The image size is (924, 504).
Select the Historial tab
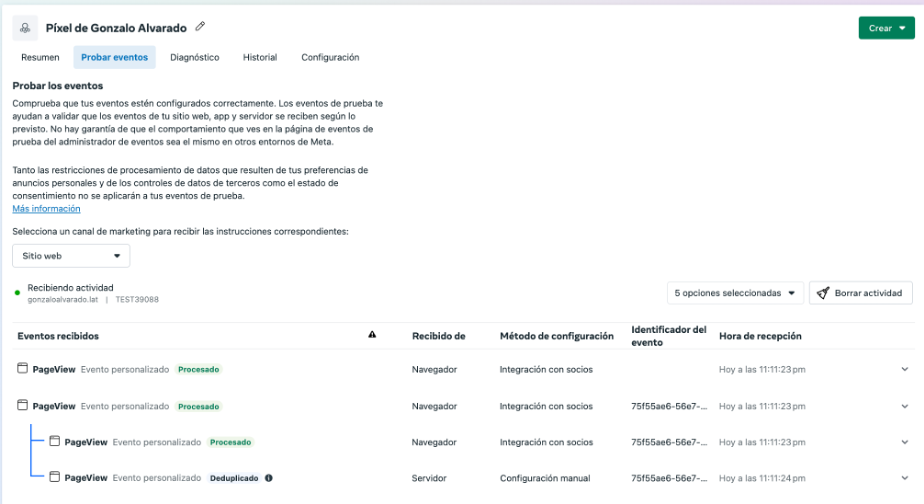coord(260,58)
